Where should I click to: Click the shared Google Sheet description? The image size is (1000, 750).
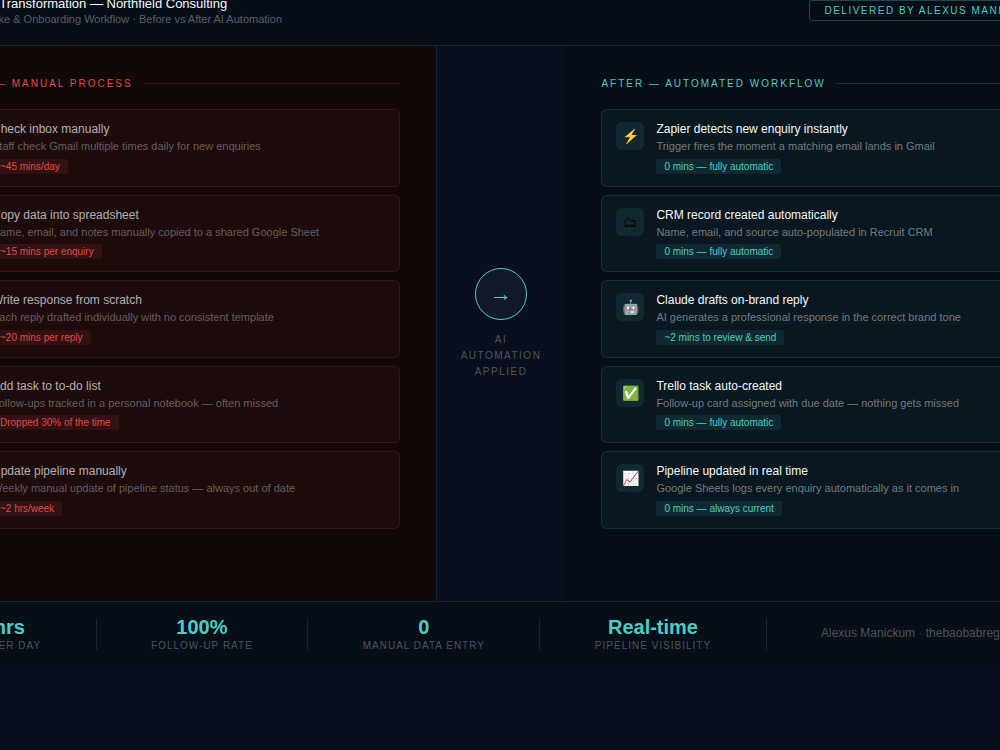[159, 232]
